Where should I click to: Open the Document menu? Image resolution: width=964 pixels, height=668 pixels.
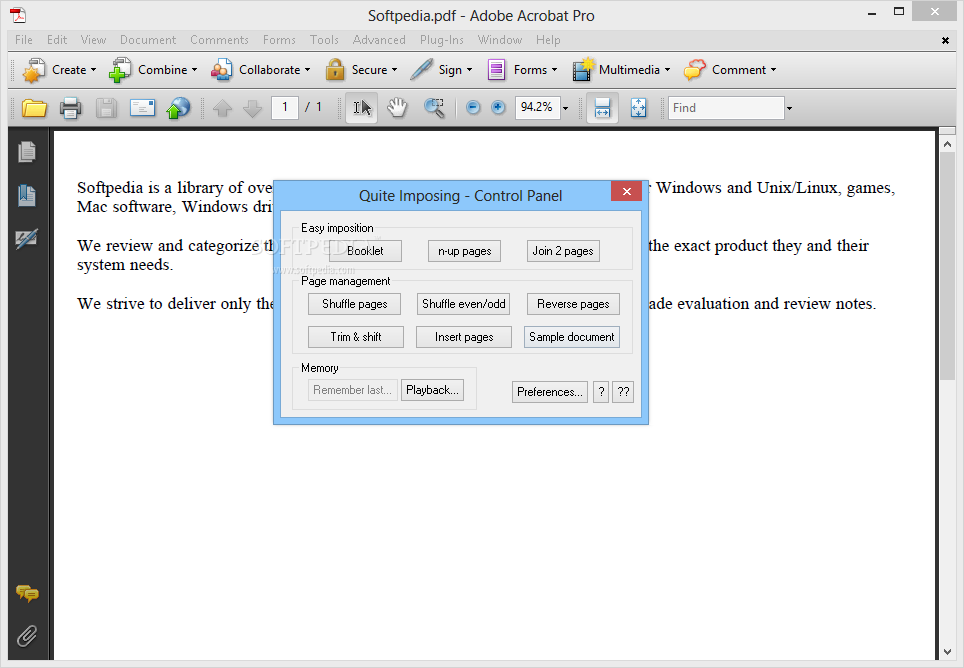(x=148, y=40)
